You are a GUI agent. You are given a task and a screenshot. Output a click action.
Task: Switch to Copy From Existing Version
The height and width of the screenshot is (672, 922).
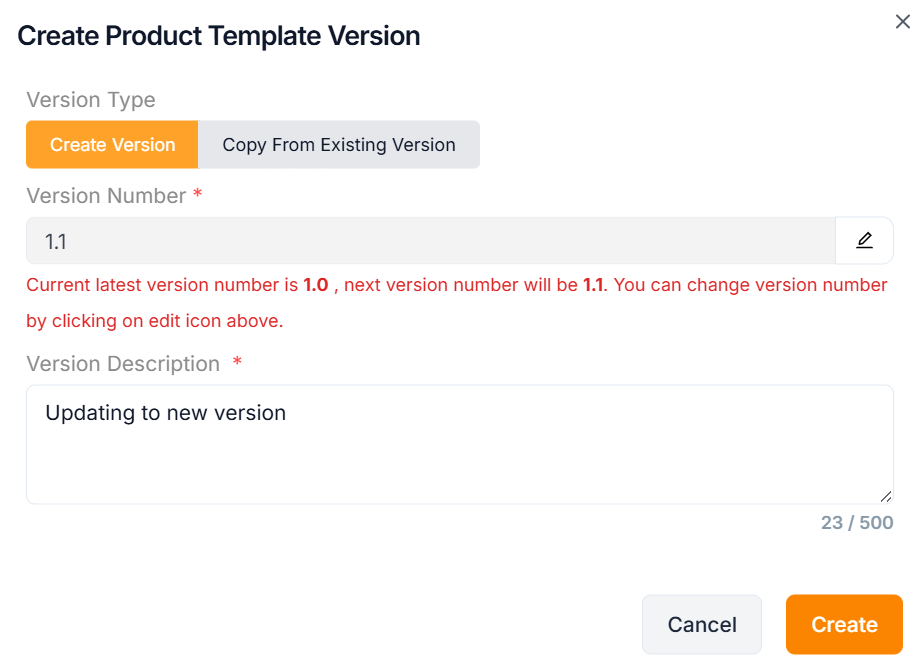(x=339, y=145)
